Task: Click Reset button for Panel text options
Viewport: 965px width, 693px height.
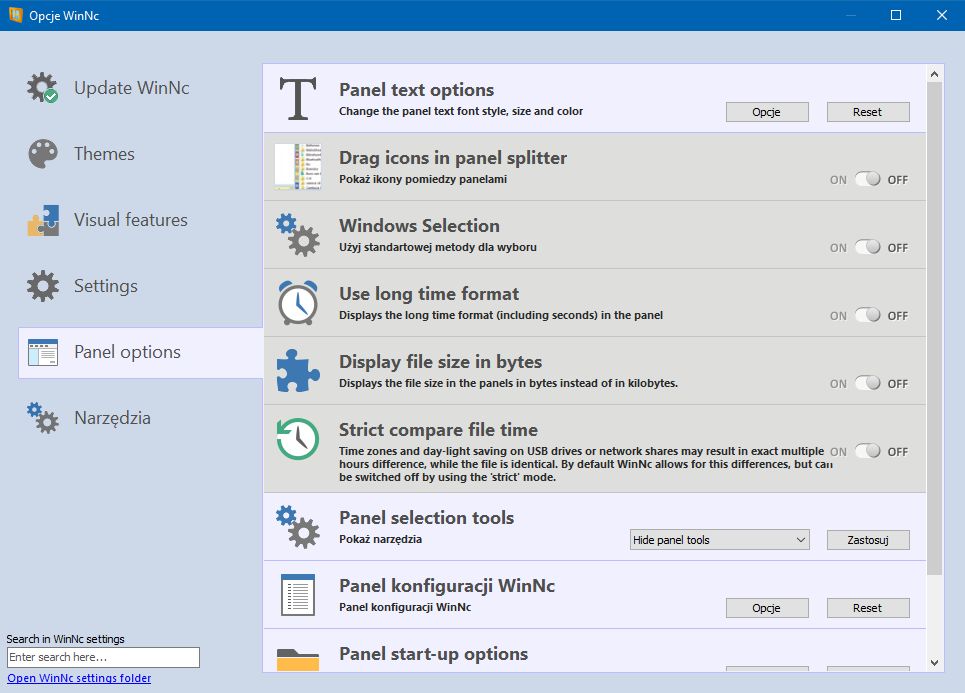Action: (868, 112)
